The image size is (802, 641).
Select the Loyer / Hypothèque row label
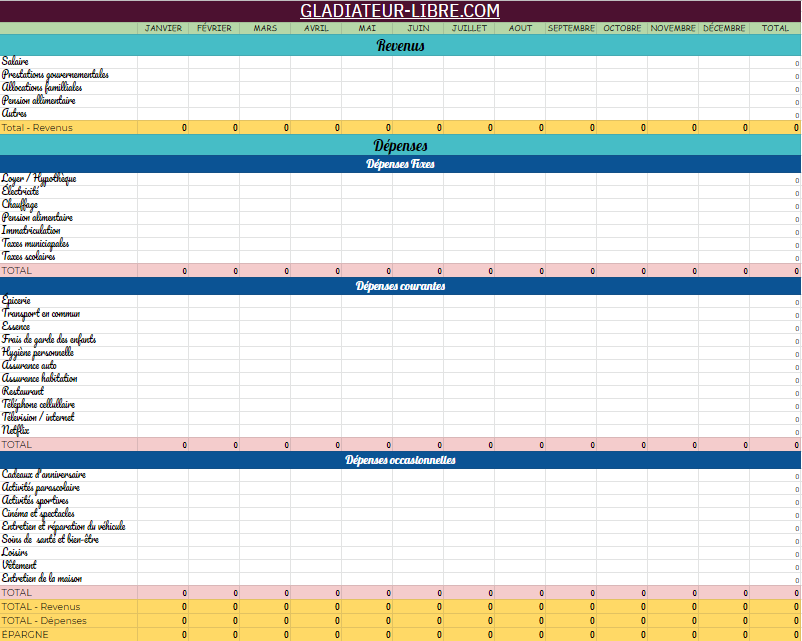coord(39,179)
